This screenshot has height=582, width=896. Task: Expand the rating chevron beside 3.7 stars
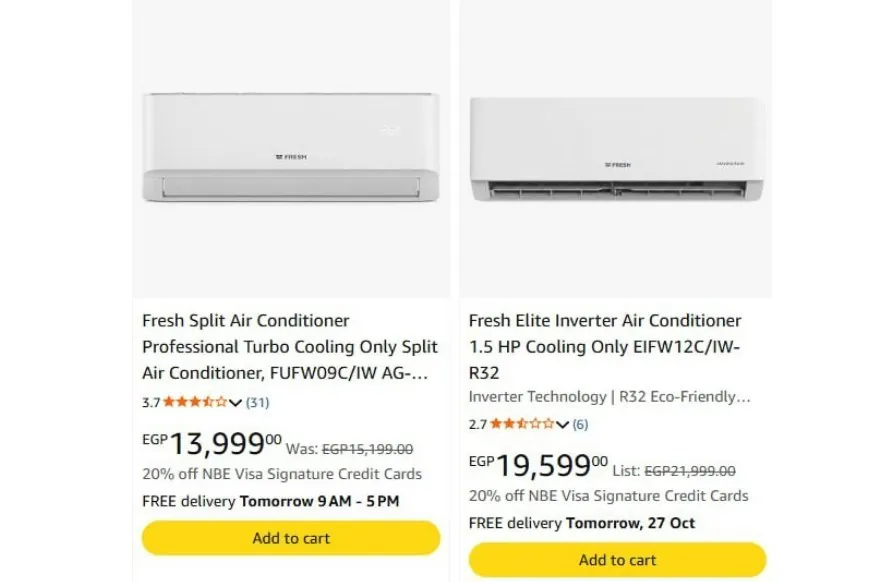pyautogui.click(x=235, y=402)
